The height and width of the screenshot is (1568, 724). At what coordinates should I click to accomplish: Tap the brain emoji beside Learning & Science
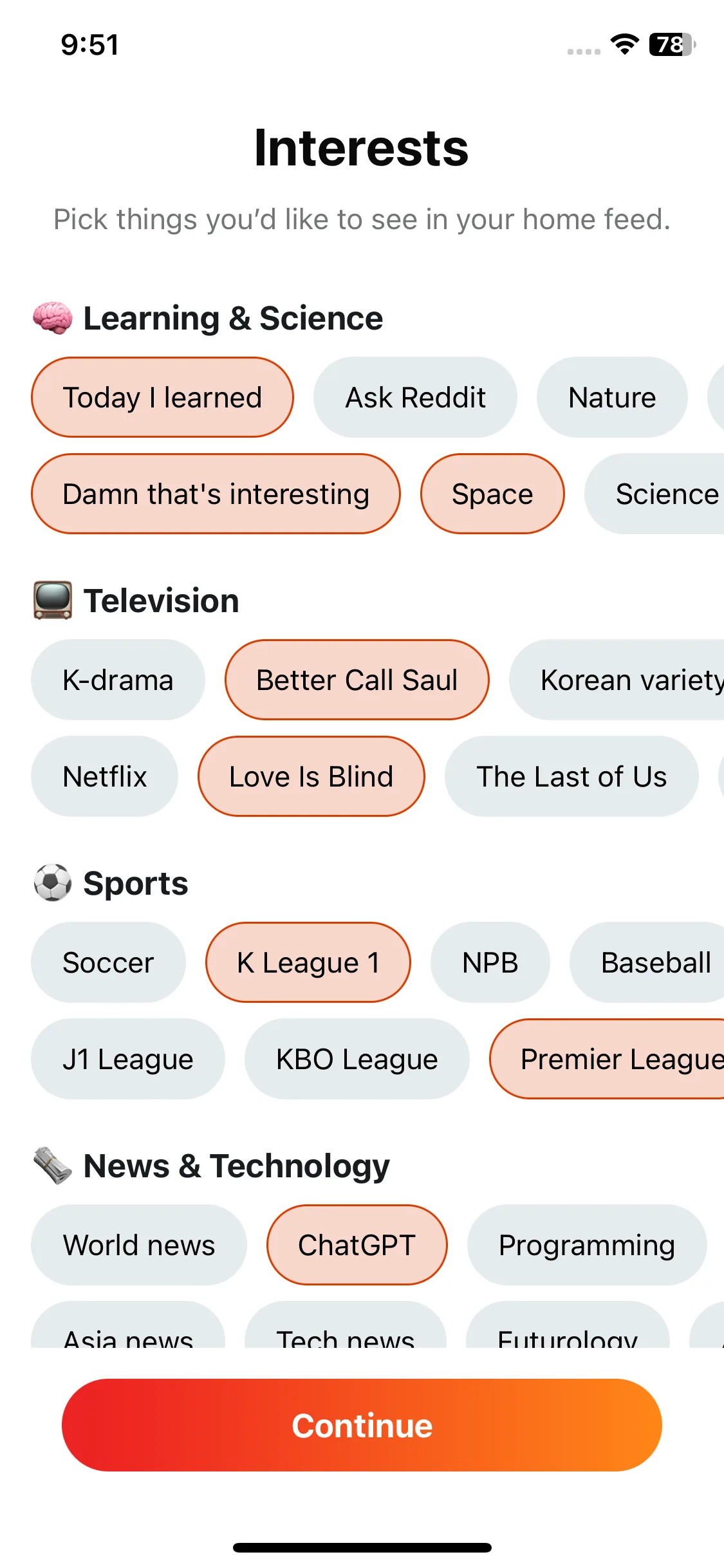tap(53, 318)
